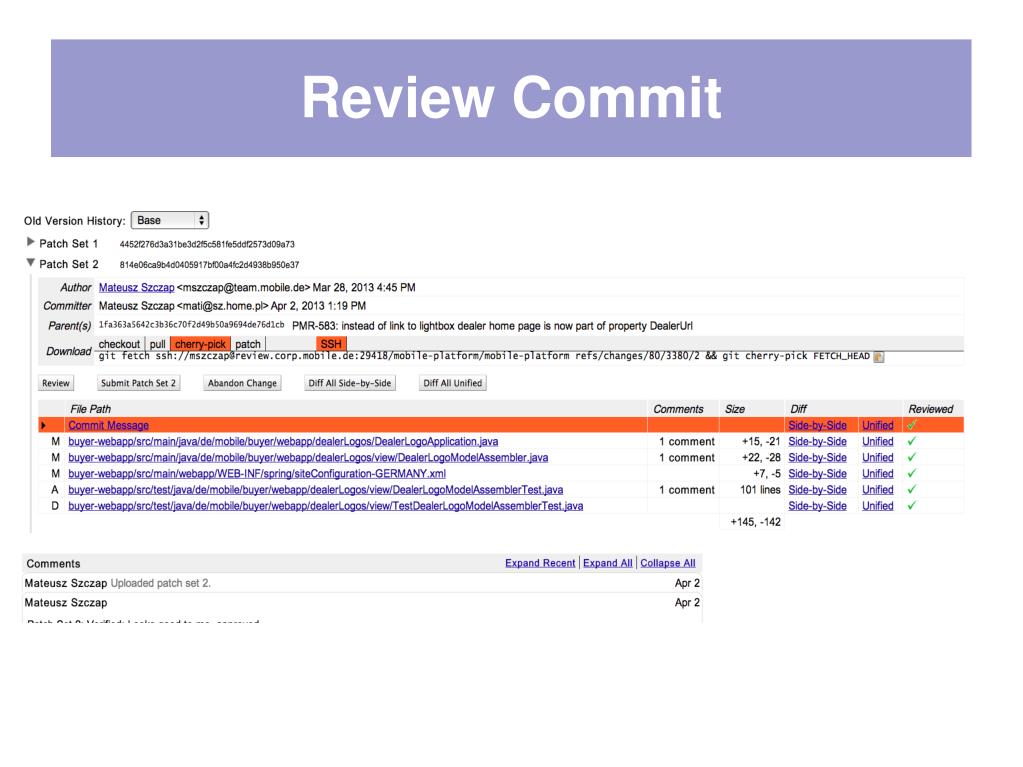
Task: Open author Mateusz Szczap link
Action: pos(136,288)
